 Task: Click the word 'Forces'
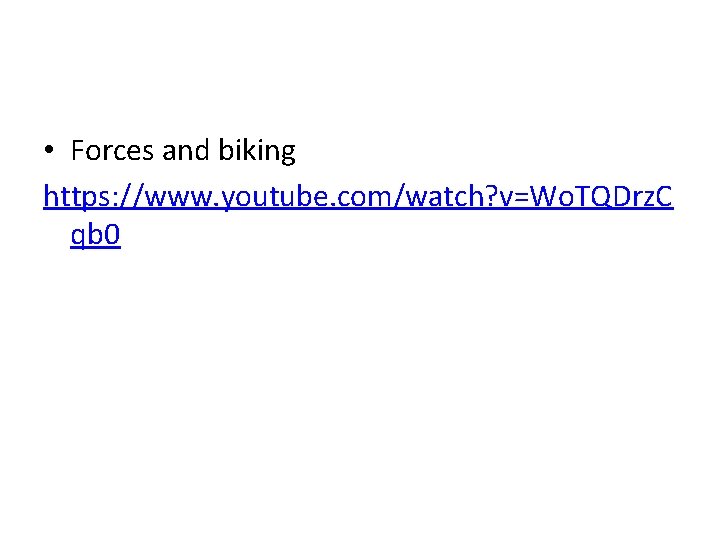(112, 150)
